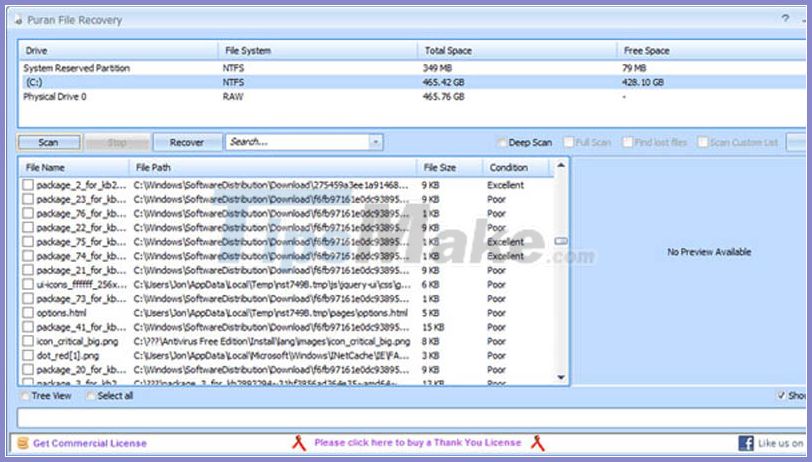The height and width of the screenshot is (462, 812).
Task: Expand the Search dropdown arrow
Action: 375,142
